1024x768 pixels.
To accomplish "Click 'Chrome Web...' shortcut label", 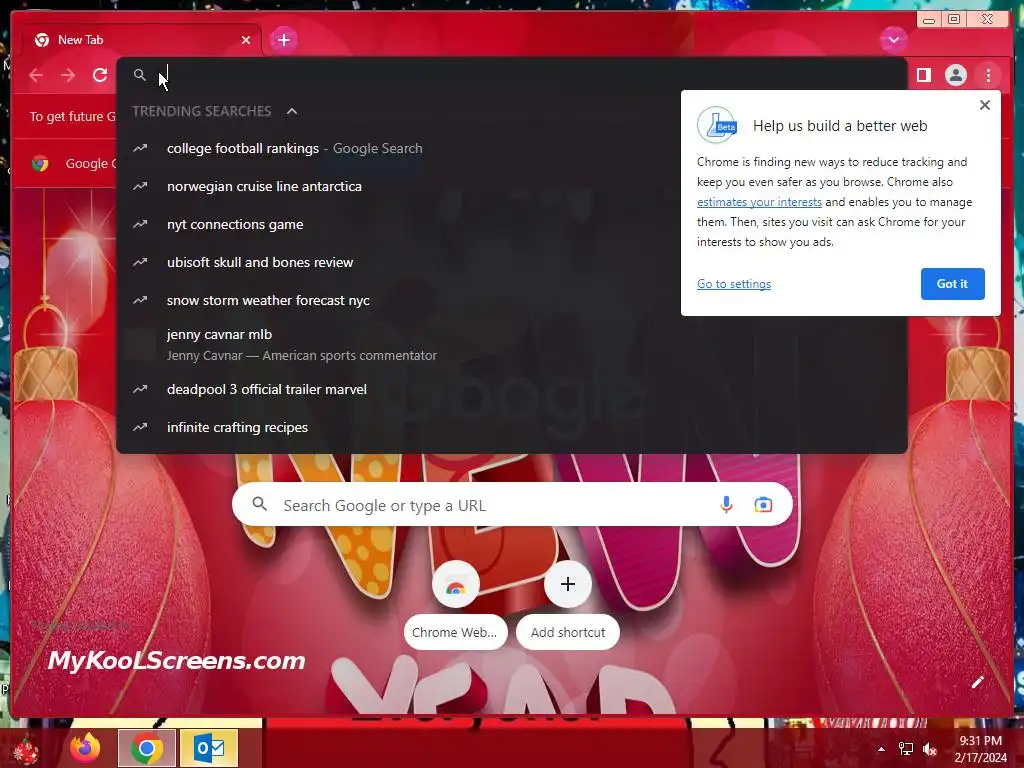I will pos(455,632).
